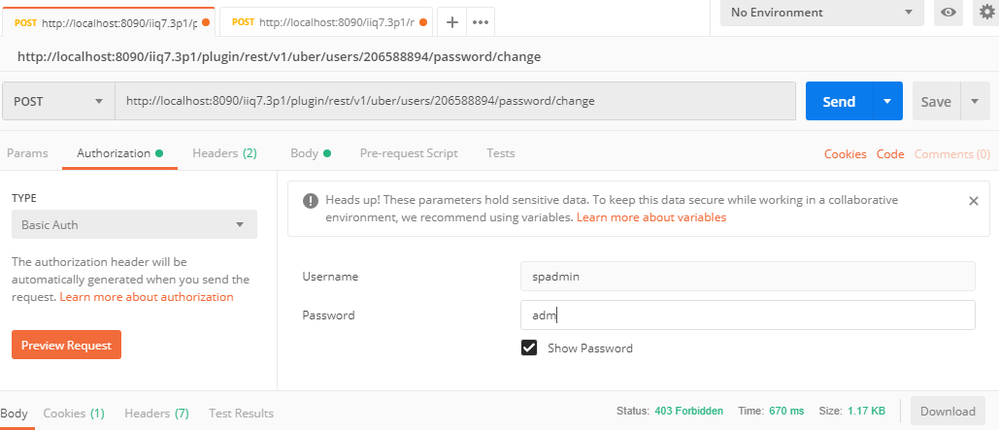The height and width of the screenshot is (430, 999).
Task: Open the Pre-request Script tab
Action: (x=408, y=153)
